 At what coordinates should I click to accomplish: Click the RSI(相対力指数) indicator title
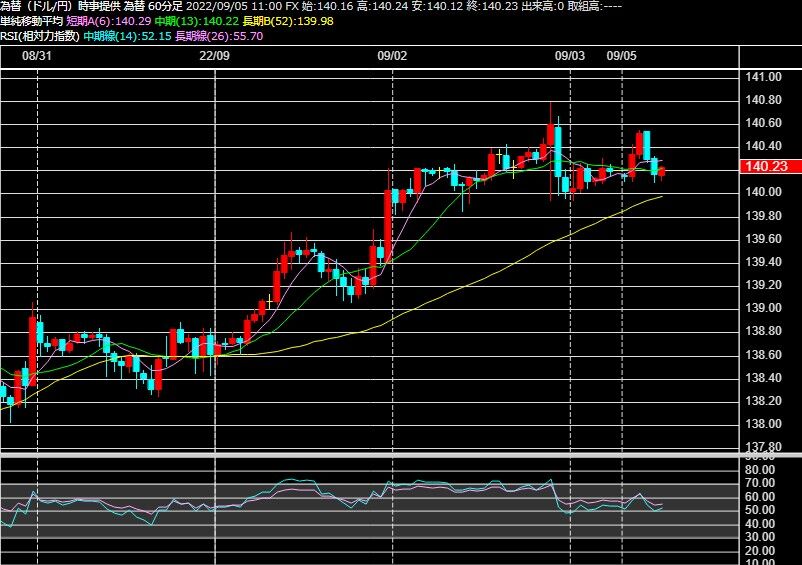tap(40, 36)
